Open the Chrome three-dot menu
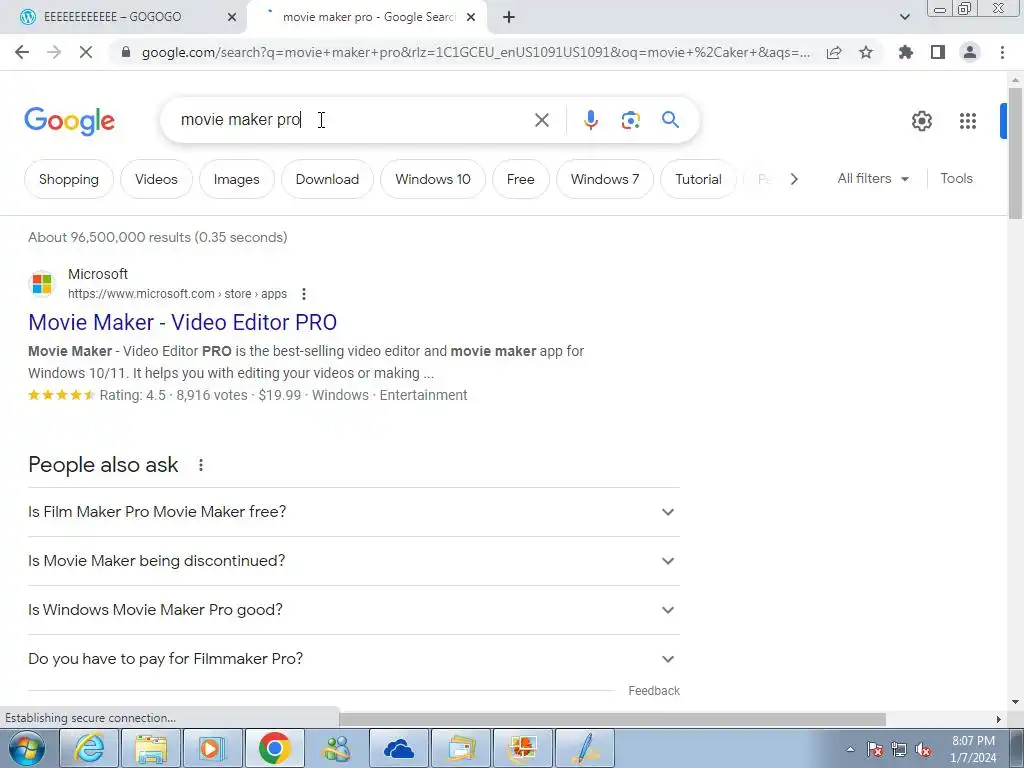Image resolution: width=1024 pixels, height=768 pixels. tap(1002, 52)
